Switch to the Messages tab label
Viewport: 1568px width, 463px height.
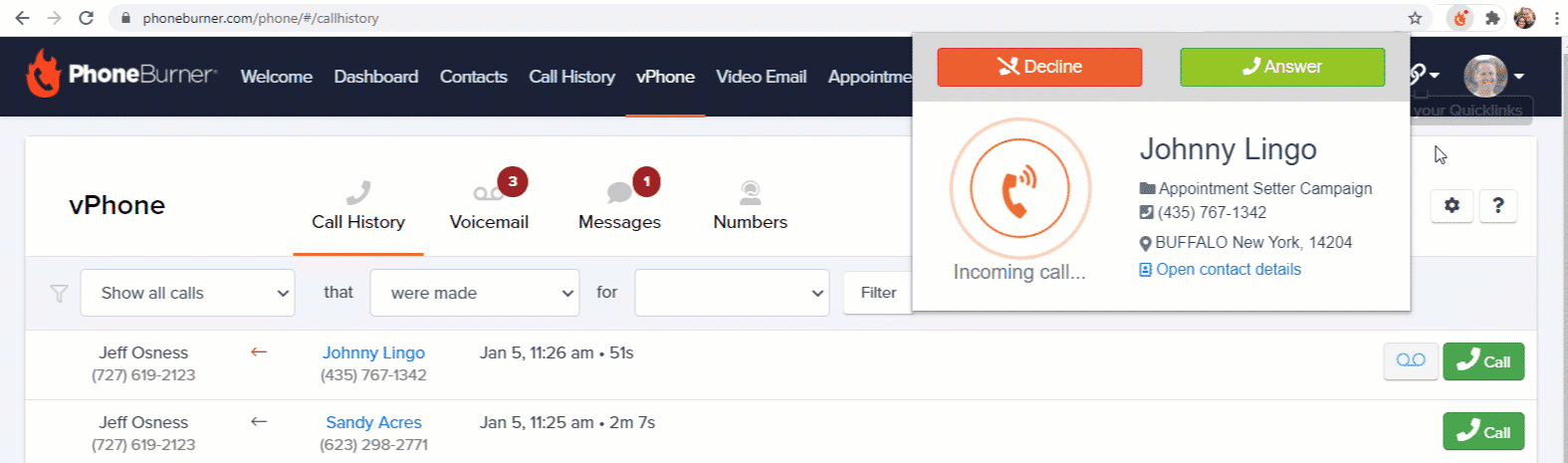pyautogui.click(x=619, y=222)
